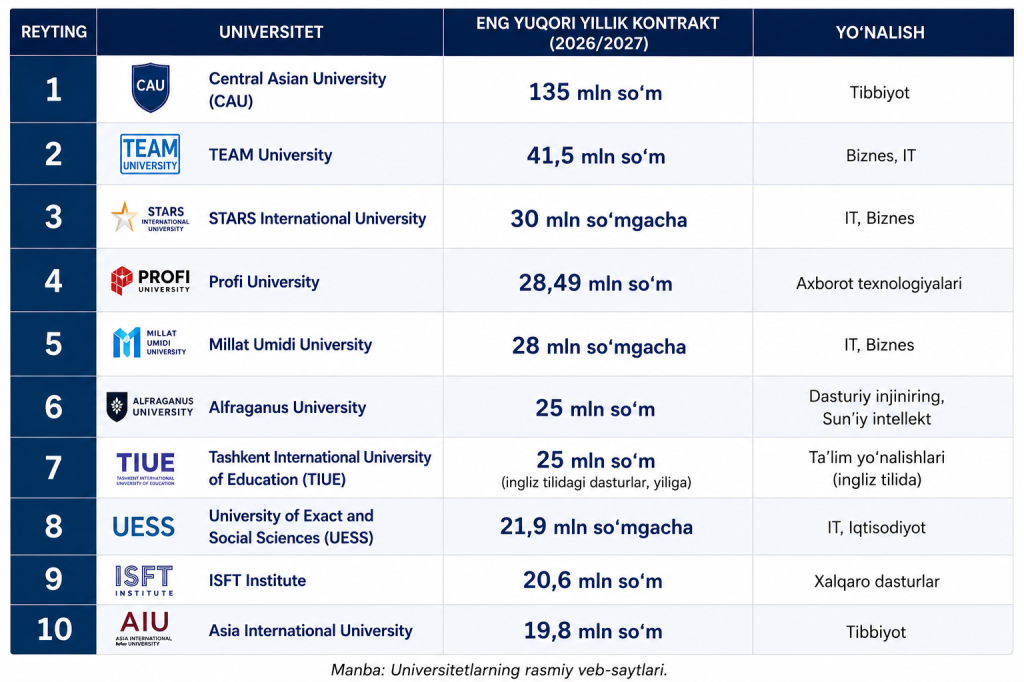Screen dimensions: 1024x682
Task: Click the TIUE logo
Action: 146,468
